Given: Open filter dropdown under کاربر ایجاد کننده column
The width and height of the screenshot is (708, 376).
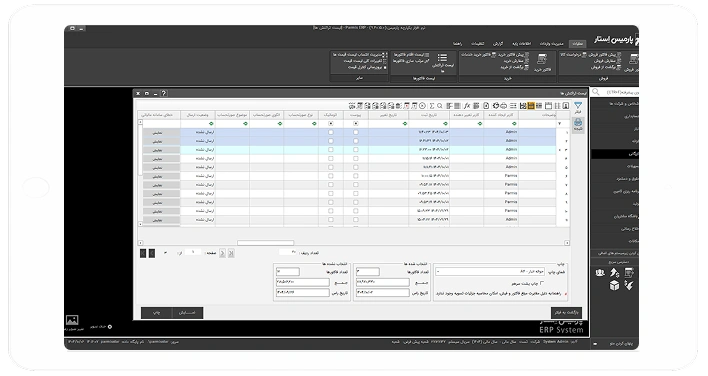Looking at the screenshot, I should [x=514, y=124].
